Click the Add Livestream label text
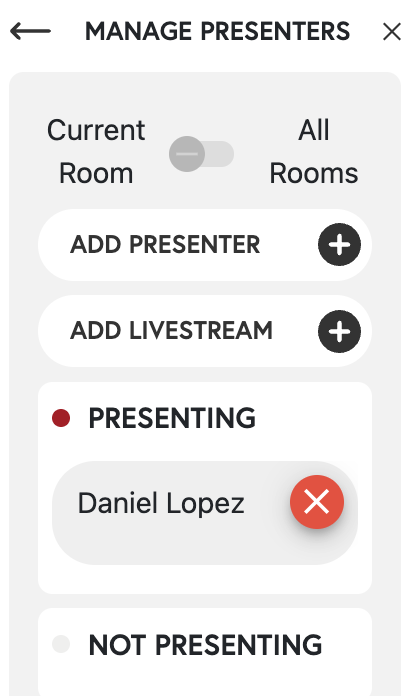 [x=171, y=331]
